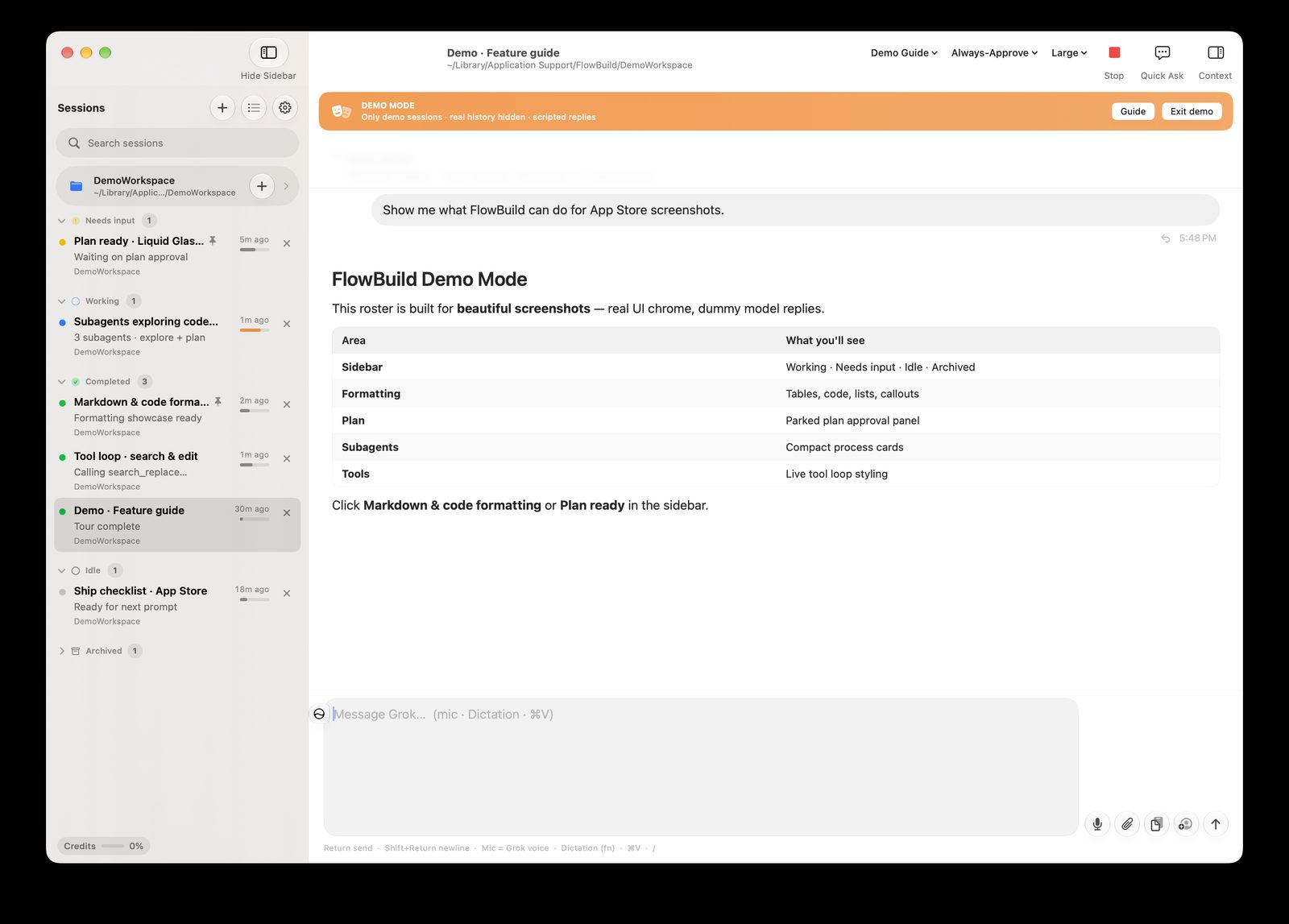Close the Markdown & code forma... session
The image size is (1289, 924).
287,404
